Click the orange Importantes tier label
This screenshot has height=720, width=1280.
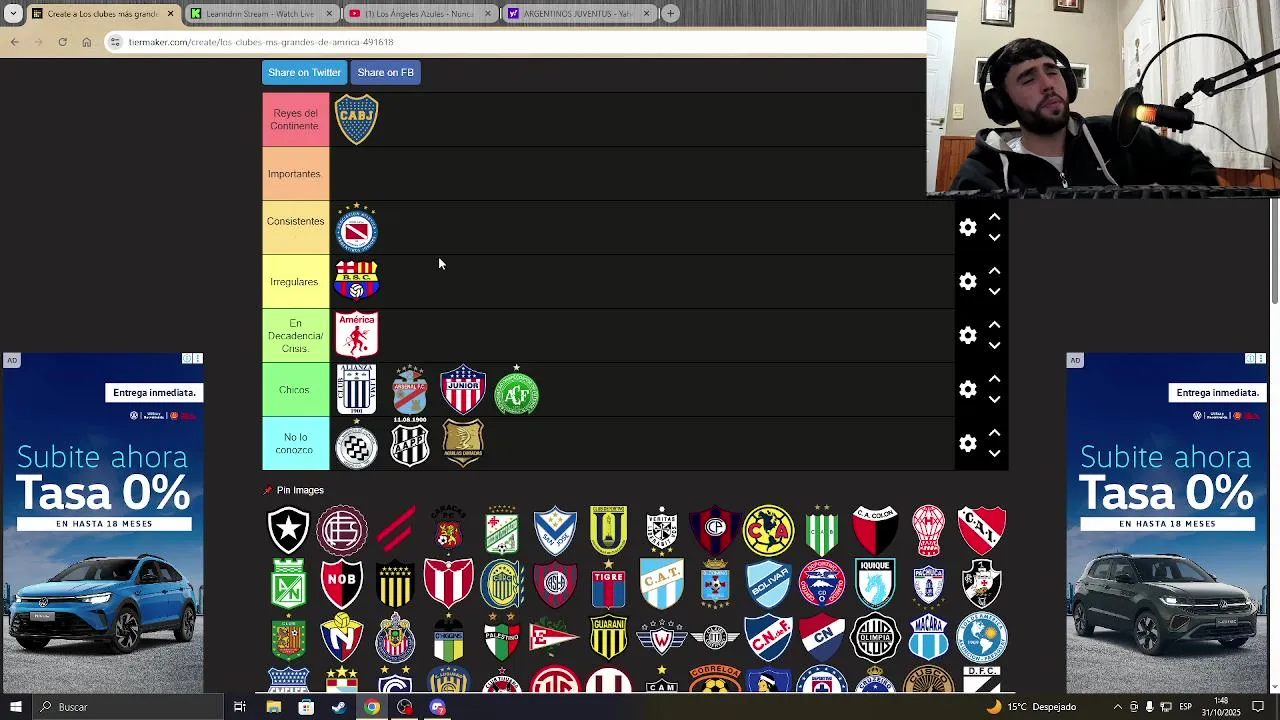tap(295, 174)
